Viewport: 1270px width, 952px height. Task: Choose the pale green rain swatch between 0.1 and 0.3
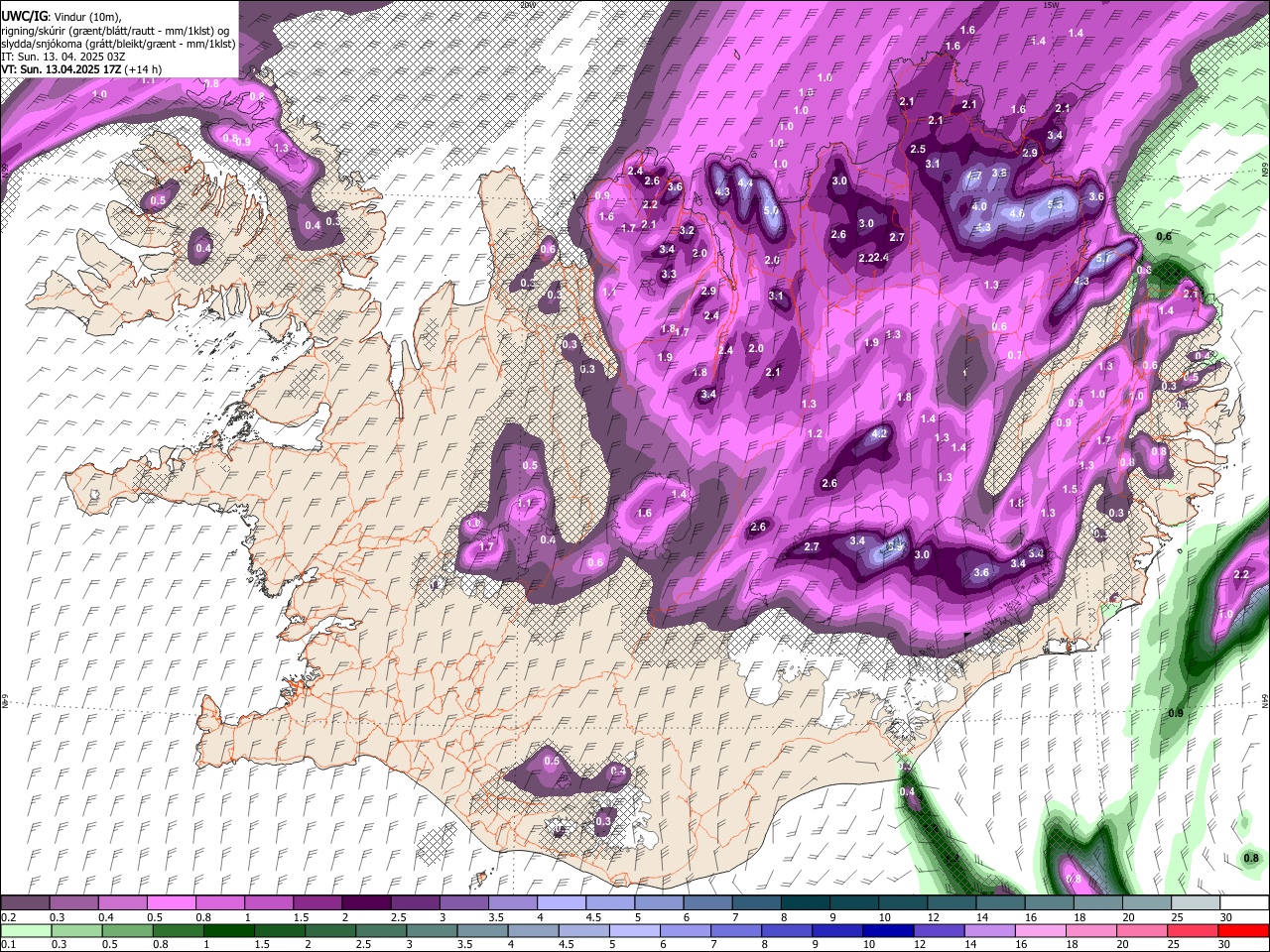click(x=26, y=930)
